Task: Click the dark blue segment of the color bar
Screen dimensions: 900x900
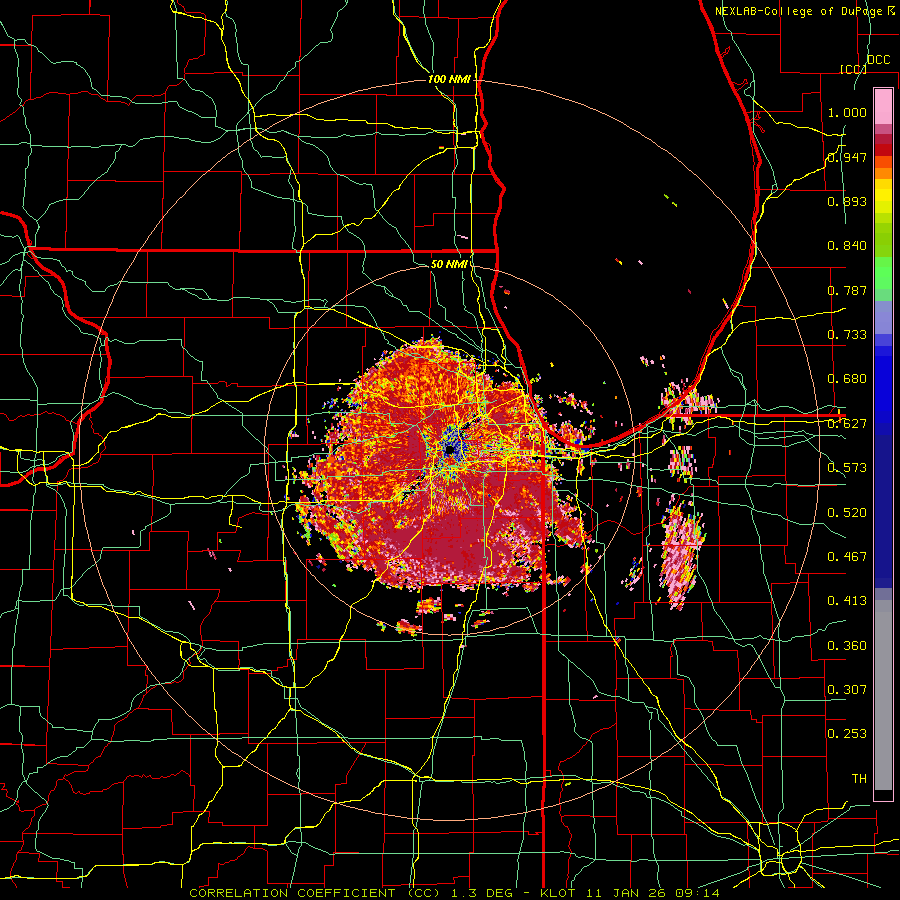Action: point(883,511)
